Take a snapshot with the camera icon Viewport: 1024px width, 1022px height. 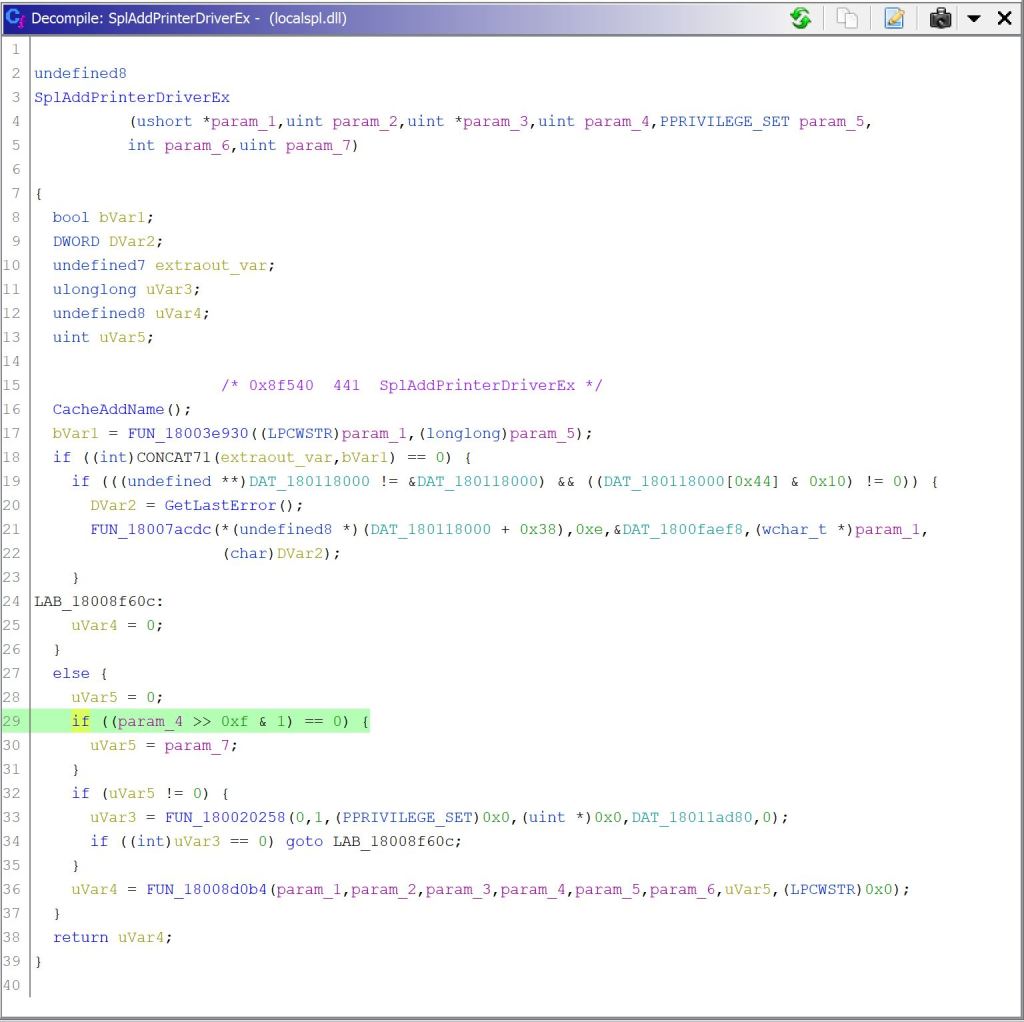pyautogui.click(x=940, y=18)
